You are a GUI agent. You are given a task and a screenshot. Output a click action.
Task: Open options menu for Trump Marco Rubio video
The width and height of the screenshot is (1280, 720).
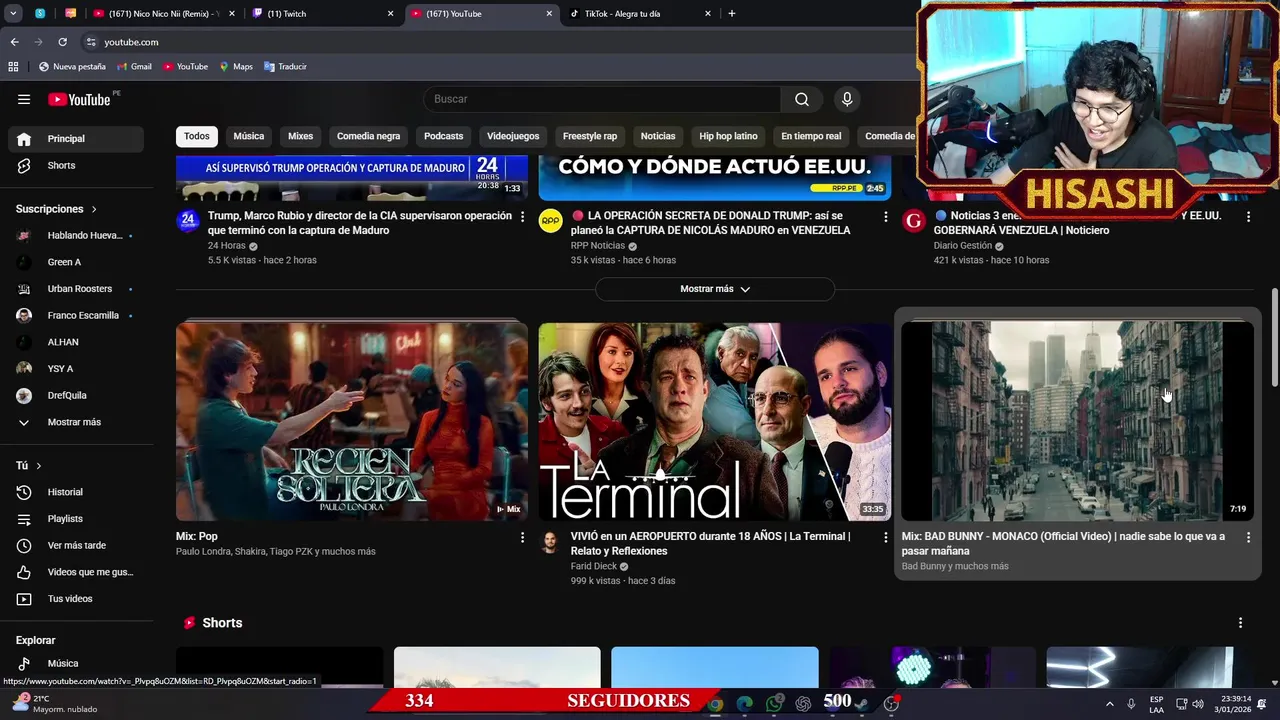522,216
